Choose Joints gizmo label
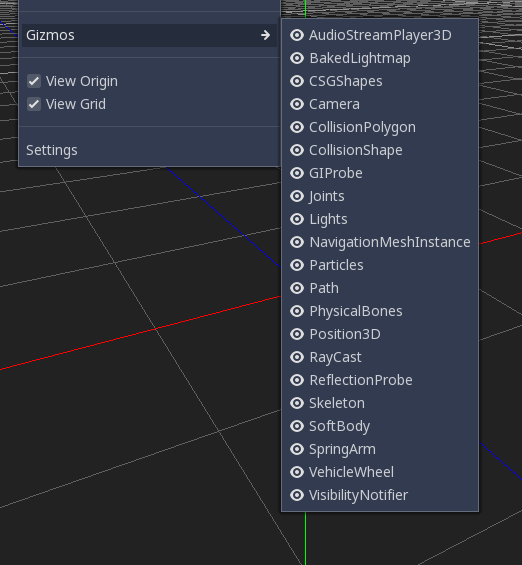The height and width of the screenshot is (565, 522). (327, 197)
